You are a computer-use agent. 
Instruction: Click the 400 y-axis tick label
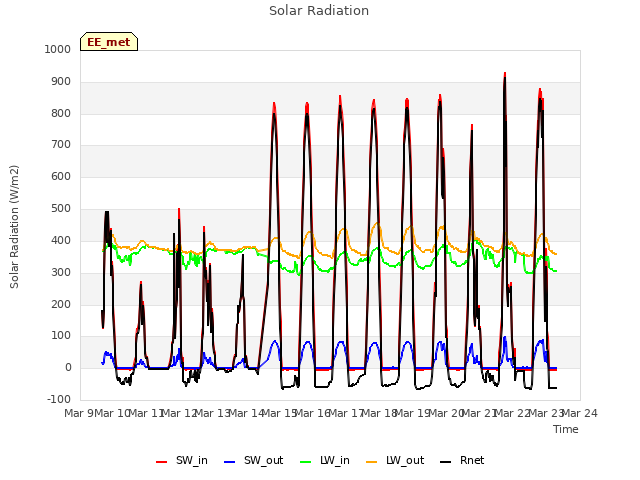point(61,240)
